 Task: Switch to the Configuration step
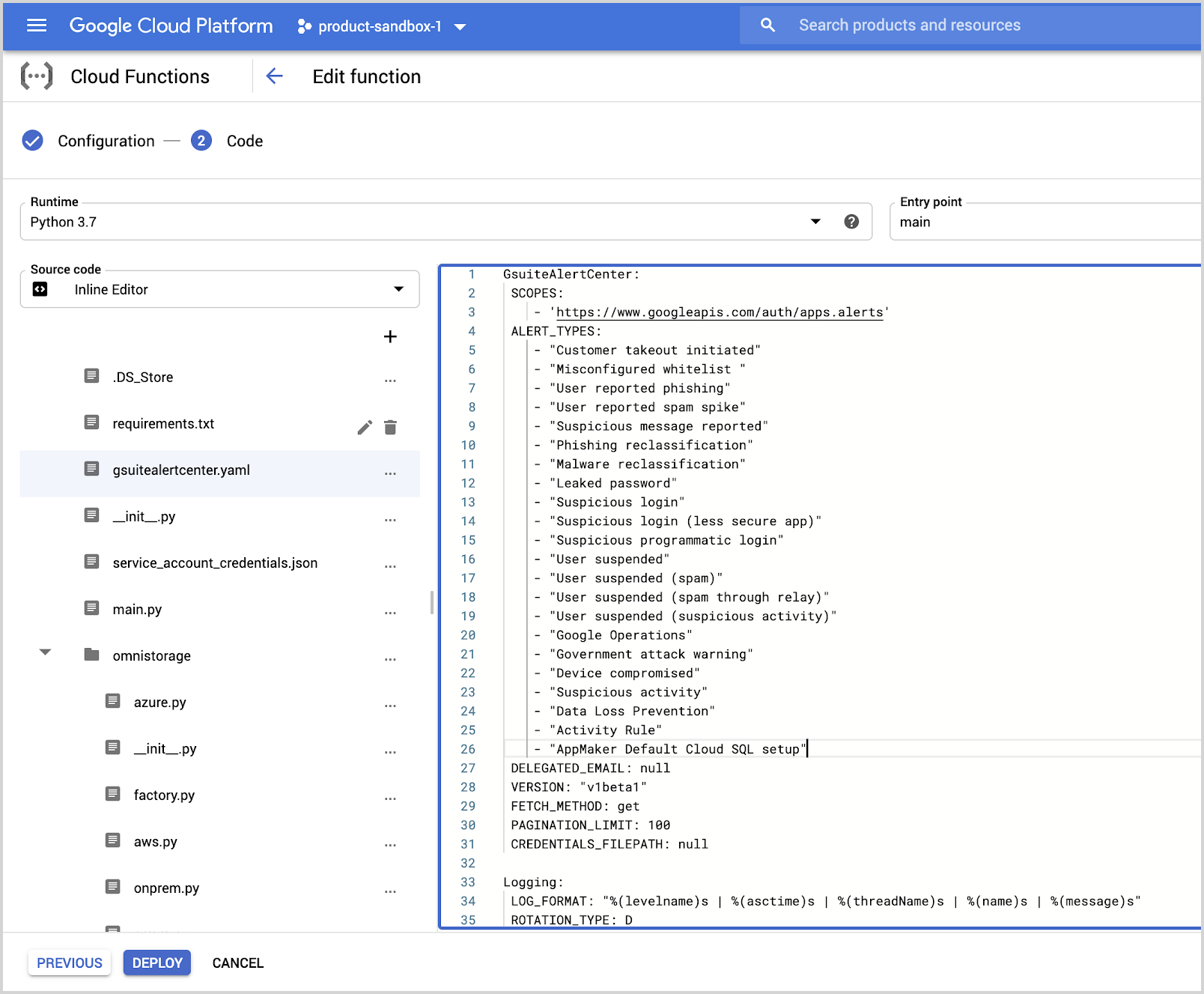point(106,141)
